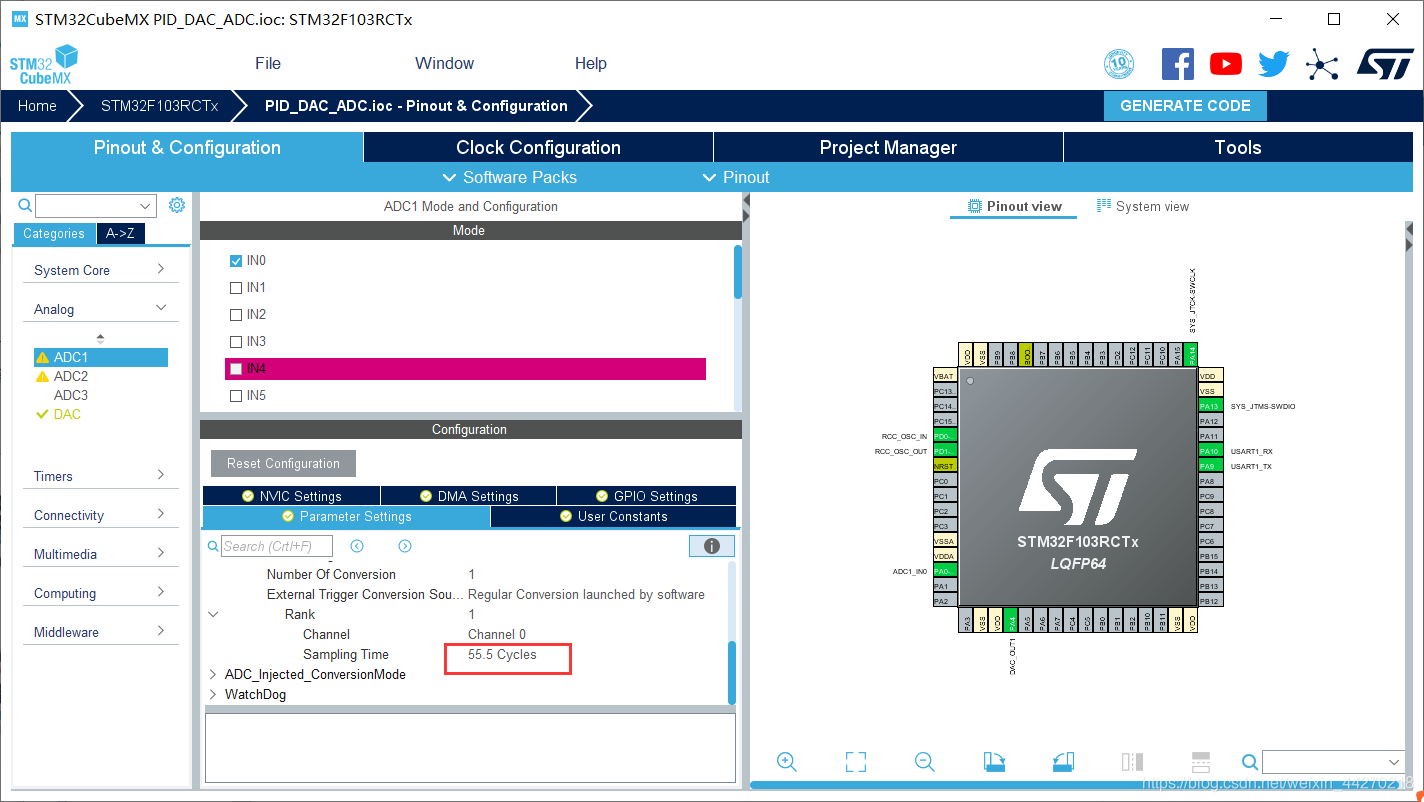Switch to Project Manager tab
Screen dimensions: 1424x802
coord(888,147)
